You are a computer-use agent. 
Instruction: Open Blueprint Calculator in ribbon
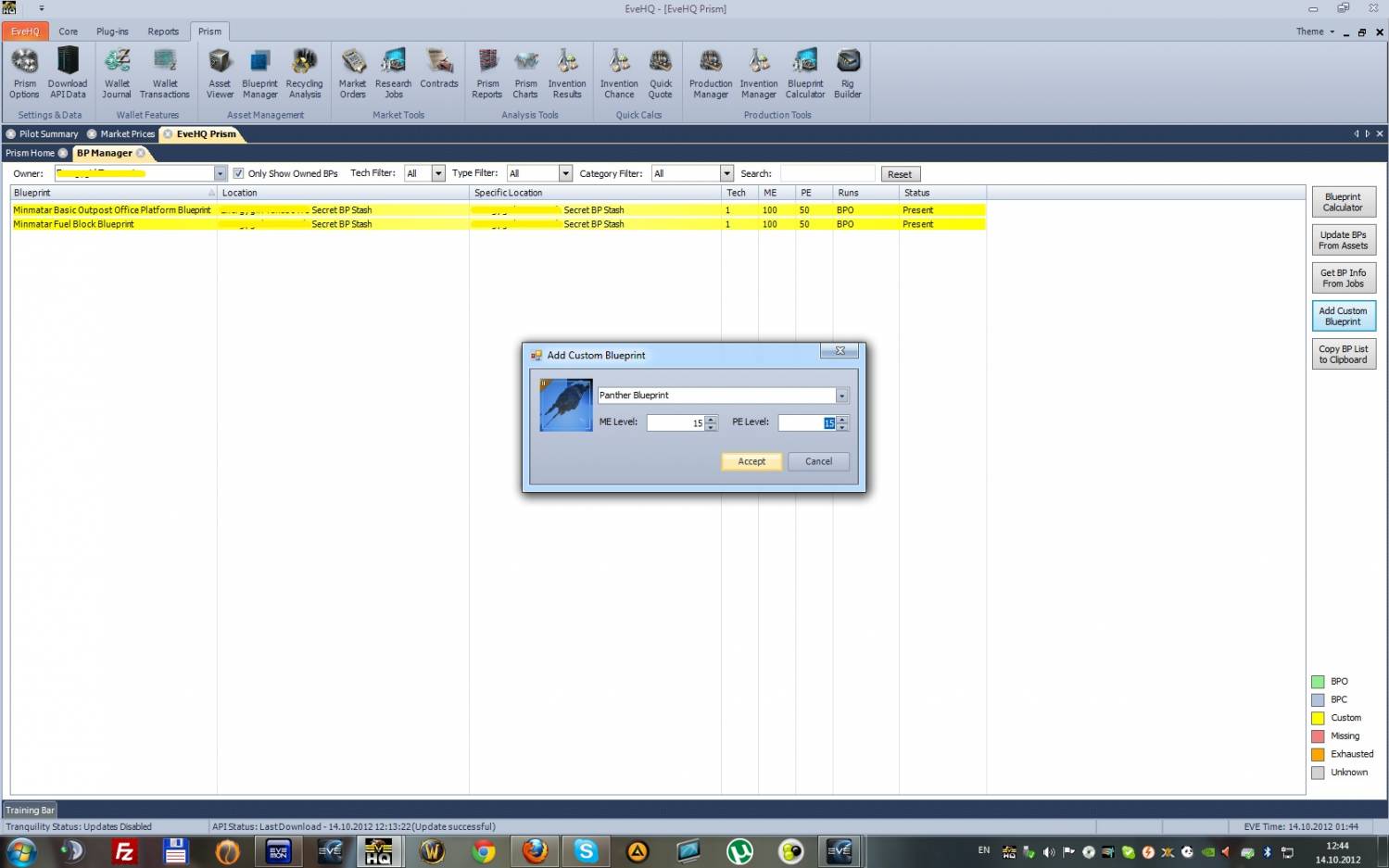tap(805, 73)
